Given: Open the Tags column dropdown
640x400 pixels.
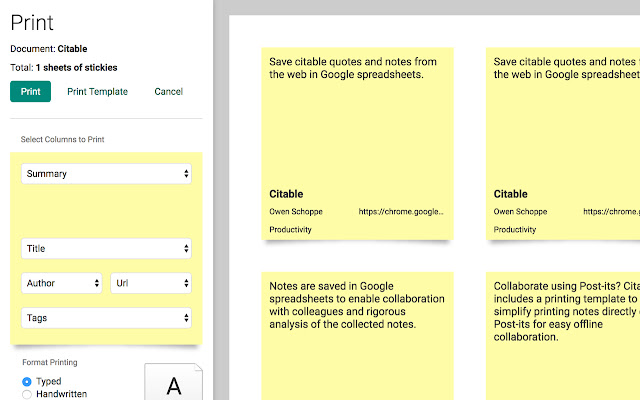Looking at the screenshot, I should click(106, 318).
